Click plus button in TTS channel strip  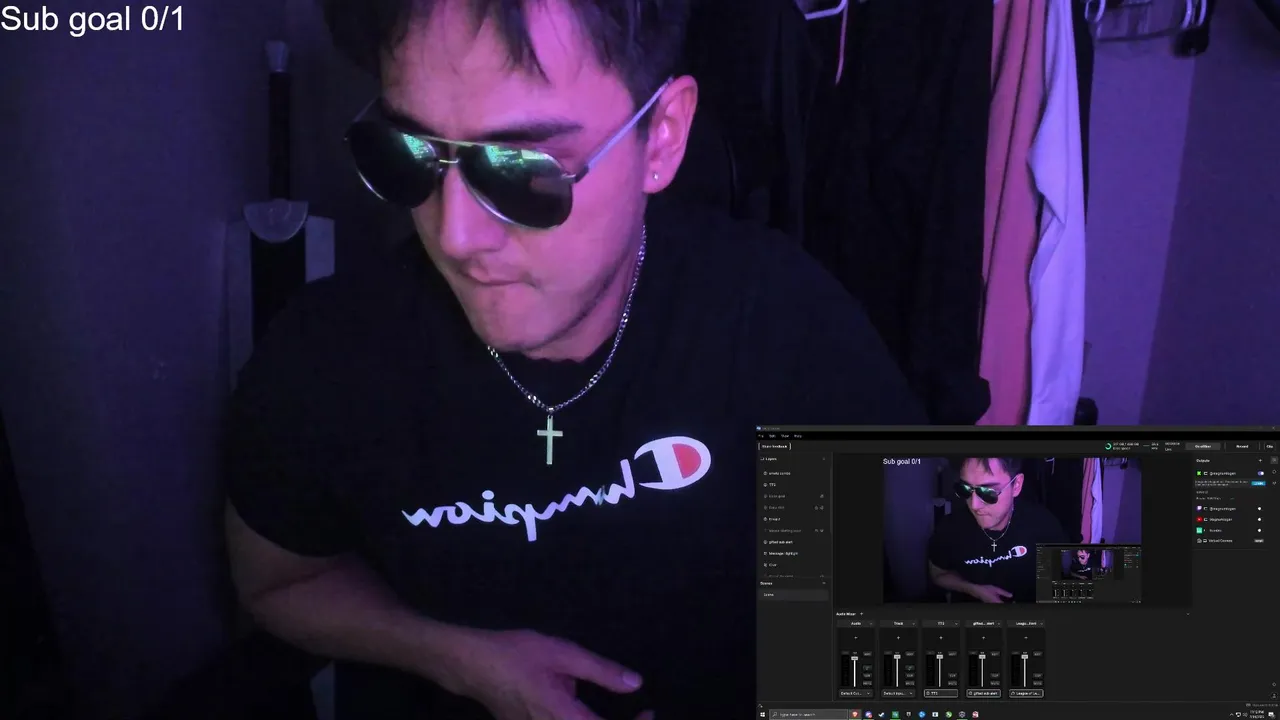click(940, 638)
